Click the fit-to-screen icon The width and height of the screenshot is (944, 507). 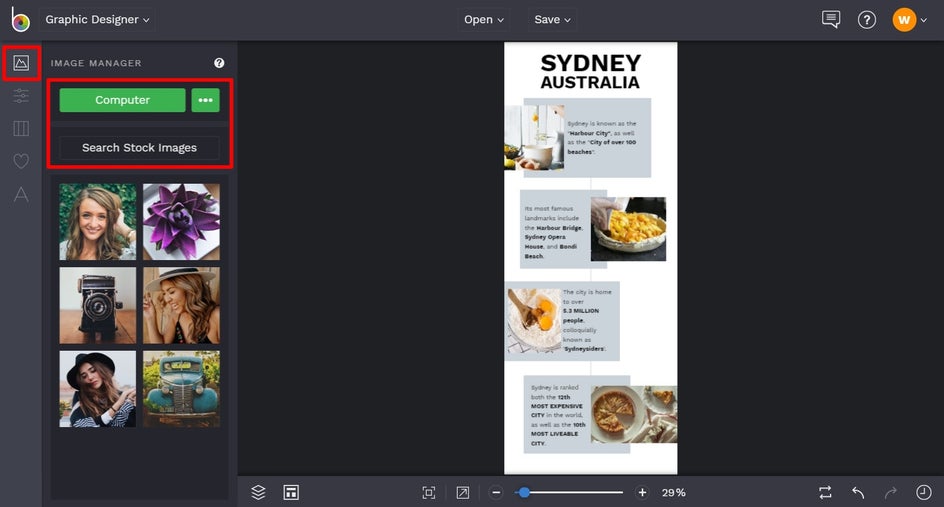429,493
